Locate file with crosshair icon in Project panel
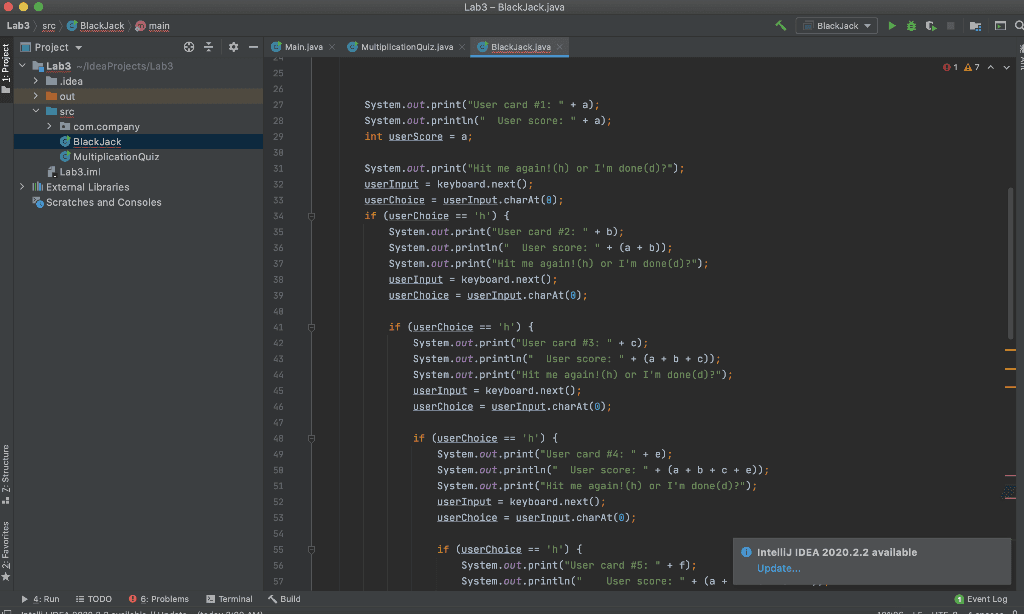 point(189,47)
